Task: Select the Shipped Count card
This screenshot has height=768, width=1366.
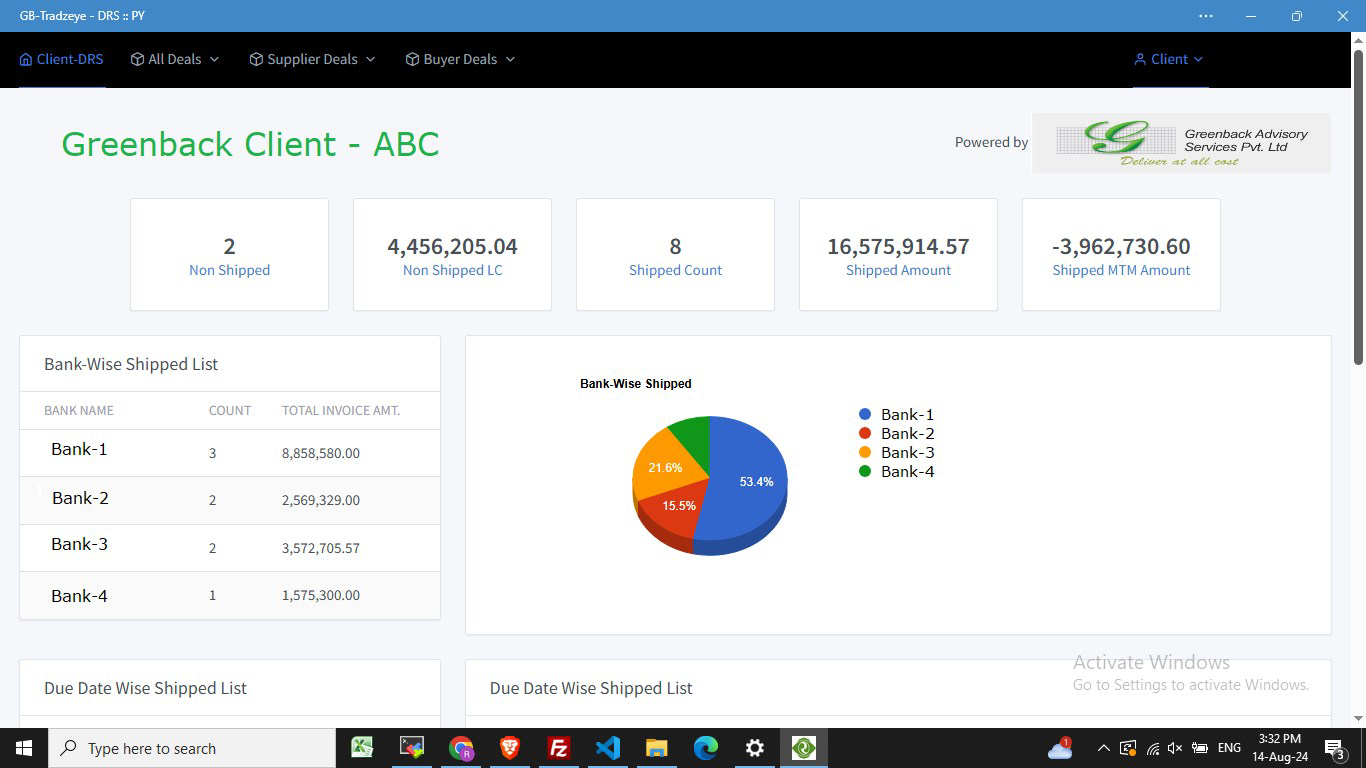Action: (x=675, y=254)
